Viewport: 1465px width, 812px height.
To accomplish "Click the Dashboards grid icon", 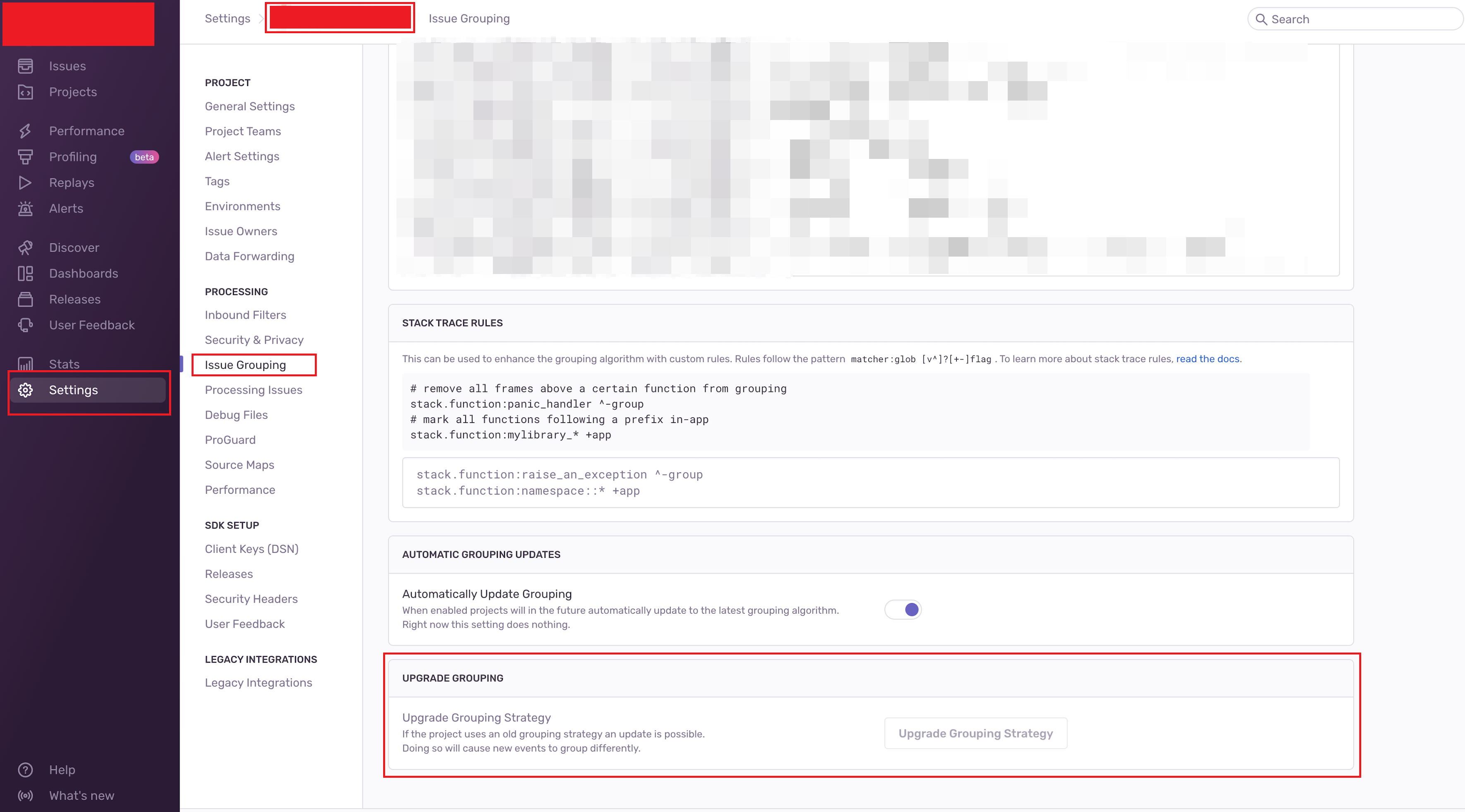I will click(25, 274).
